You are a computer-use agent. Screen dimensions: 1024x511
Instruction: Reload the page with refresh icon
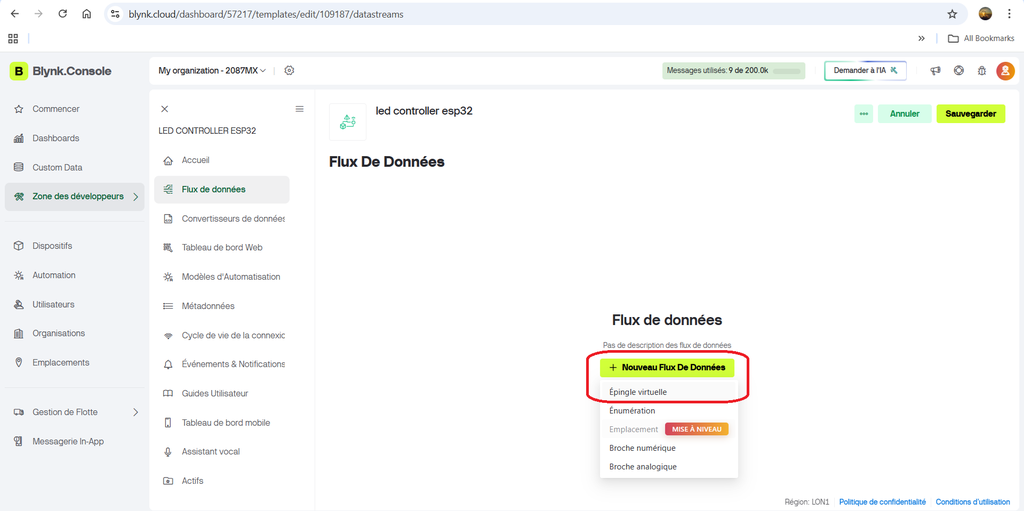point(63,14)
